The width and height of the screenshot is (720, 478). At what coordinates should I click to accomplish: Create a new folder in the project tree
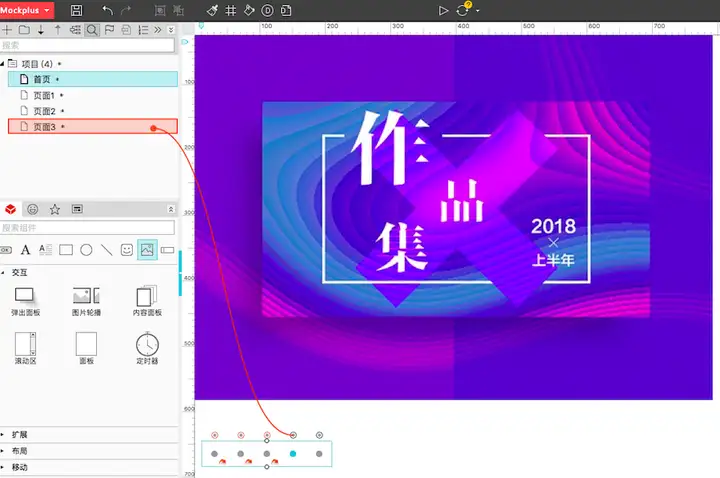pyautogui.click(x=24, y=30)
